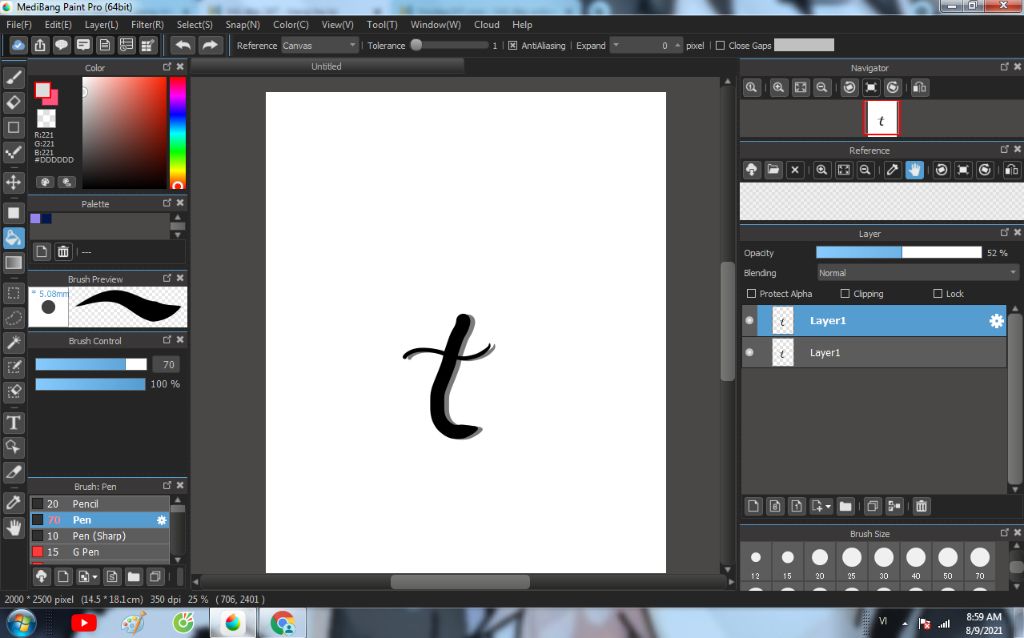Viewport: 1024px width, 638px height.
Task: Open a reference image with folder icon
Action: (x=773, y=170)
